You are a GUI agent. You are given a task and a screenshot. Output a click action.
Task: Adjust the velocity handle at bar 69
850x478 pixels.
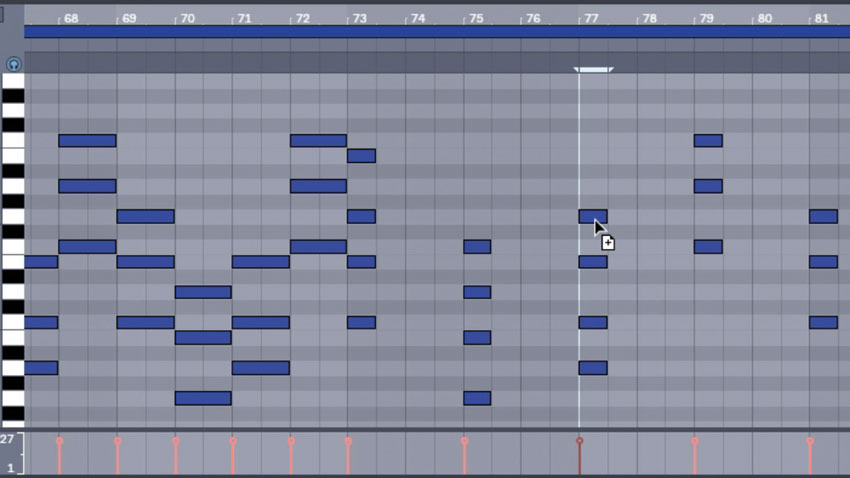118,441
